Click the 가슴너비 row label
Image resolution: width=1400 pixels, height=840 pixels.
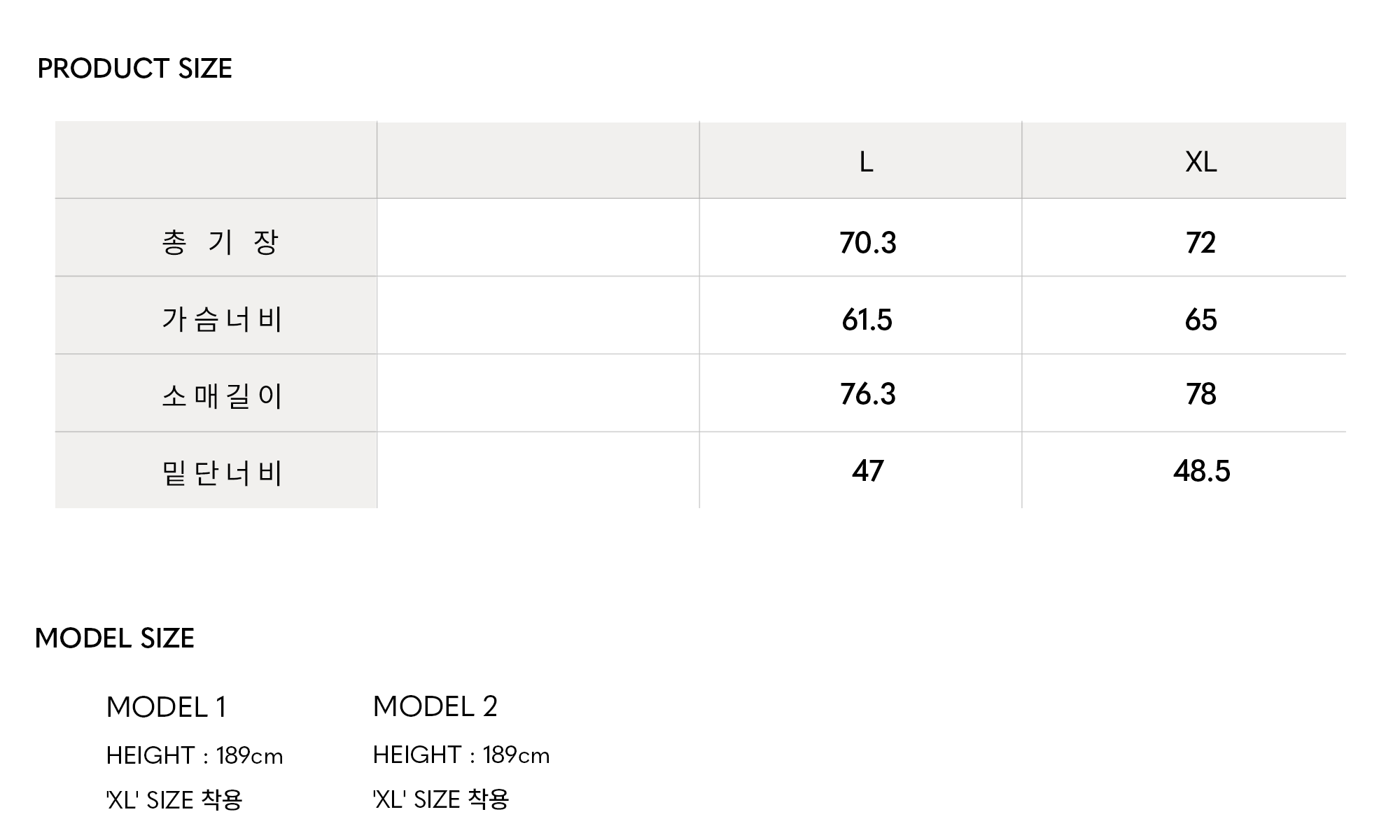tap(221, 319)
